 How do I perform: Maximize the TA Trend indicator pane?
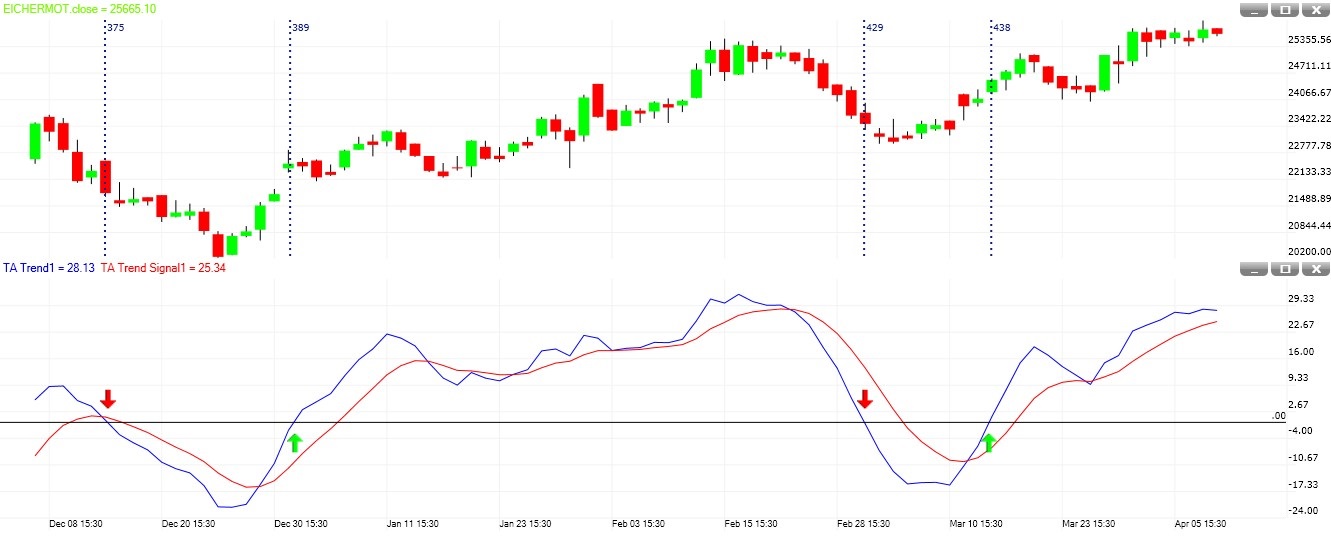(1286, 269)
